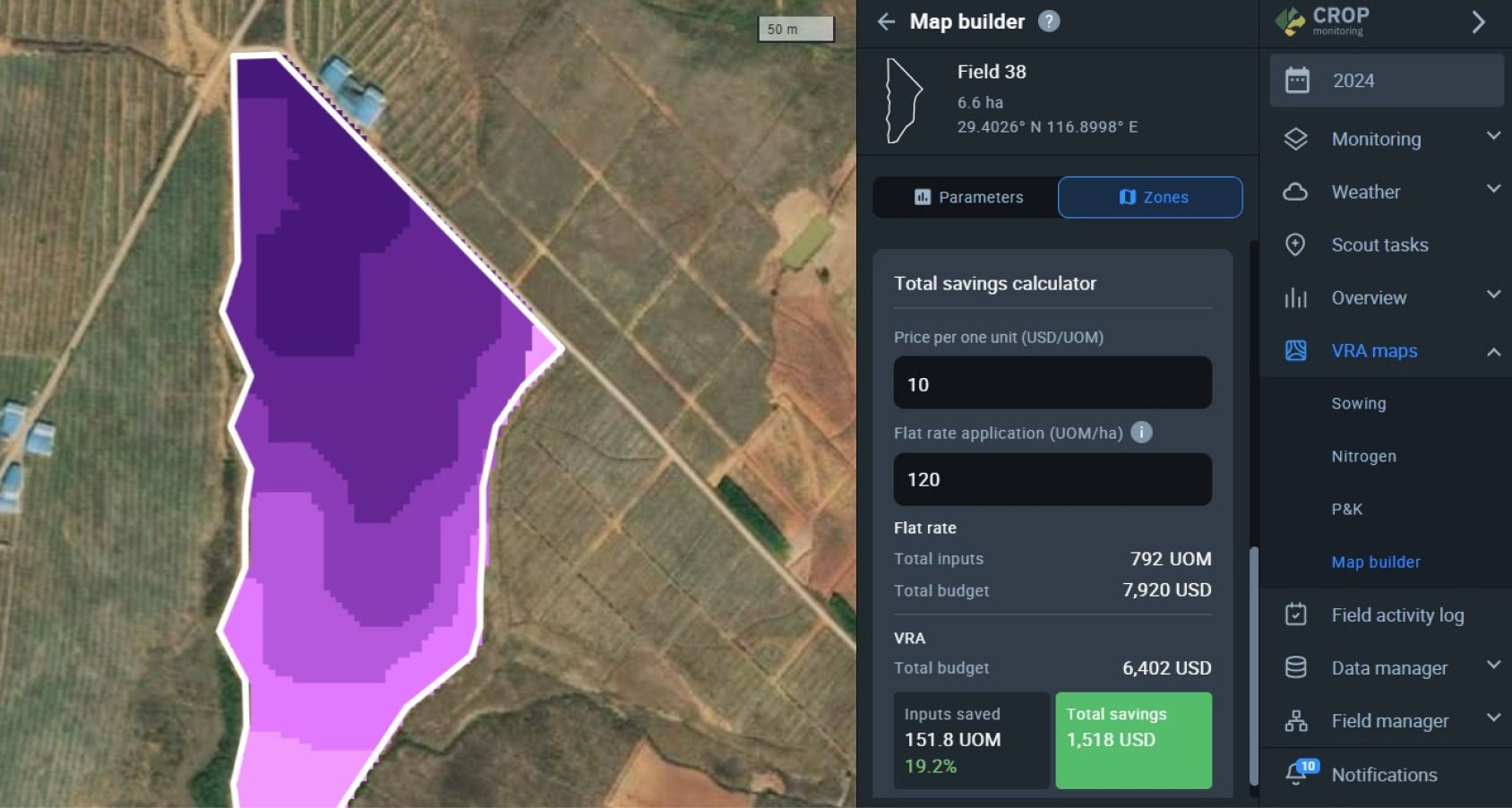Click the 6.6 ha area text
The width and height of the screenshot is (1512, 808).
pyautogui.click(x=980, y=102)
